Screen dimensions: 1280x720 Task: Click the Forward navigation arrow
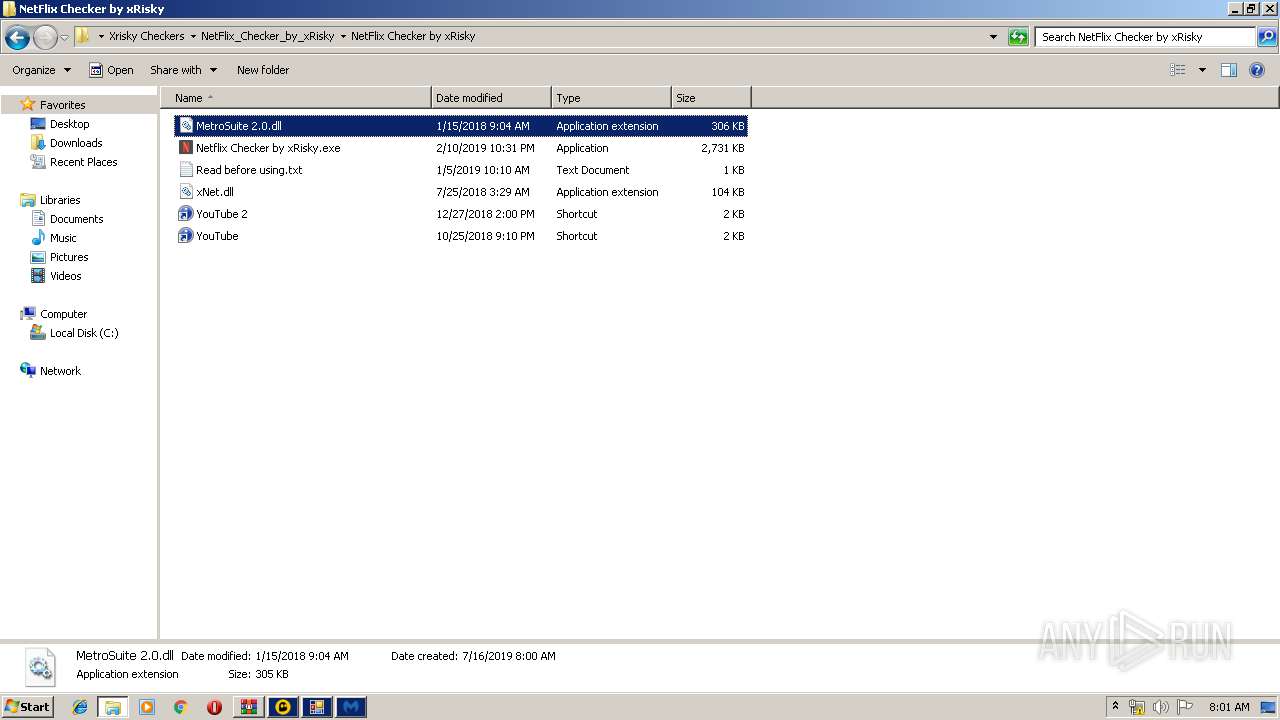45,37
